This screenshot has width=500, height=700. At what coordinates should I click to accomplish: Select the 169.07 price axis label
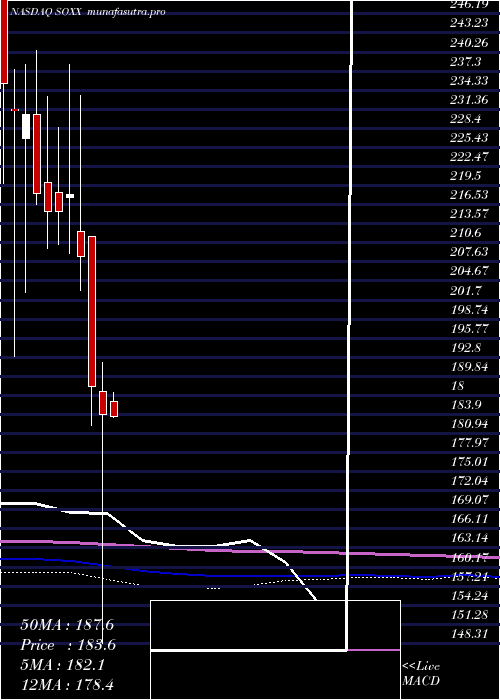point(469,500)
